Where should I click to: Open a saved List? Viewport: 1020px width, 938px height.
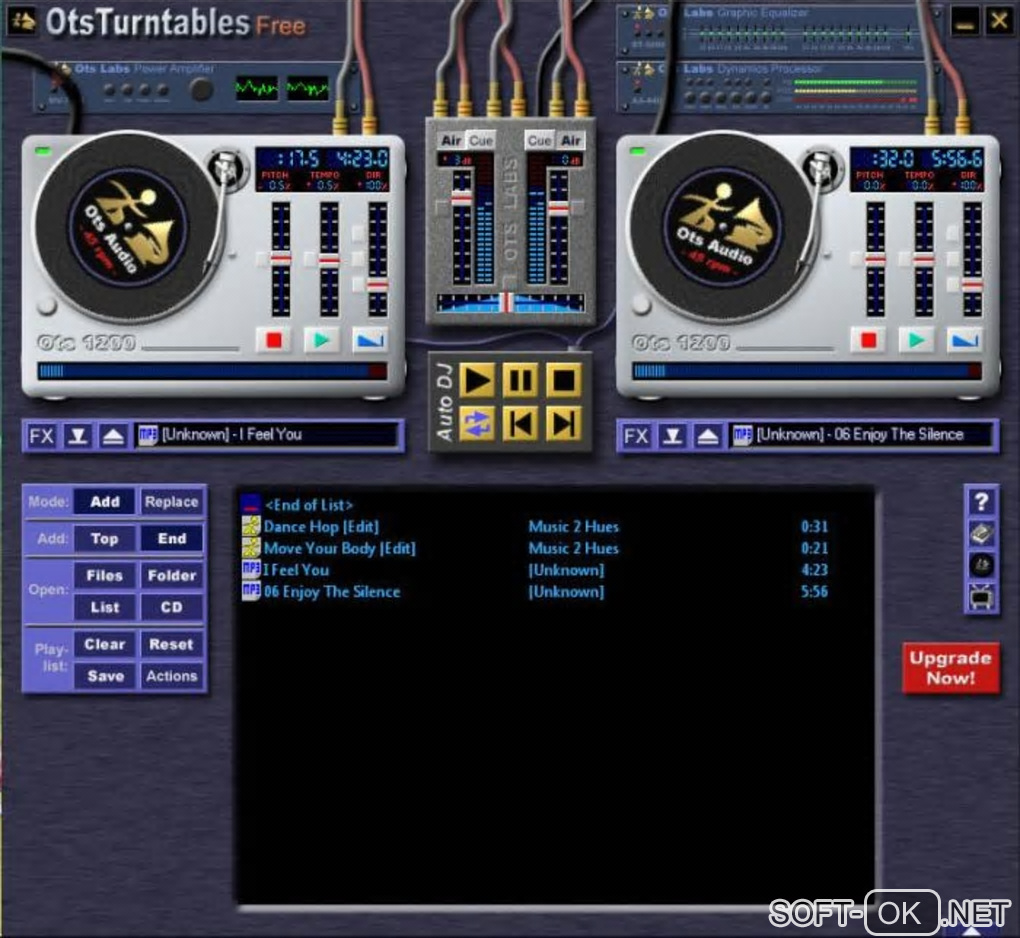click(x=105, y=607)
